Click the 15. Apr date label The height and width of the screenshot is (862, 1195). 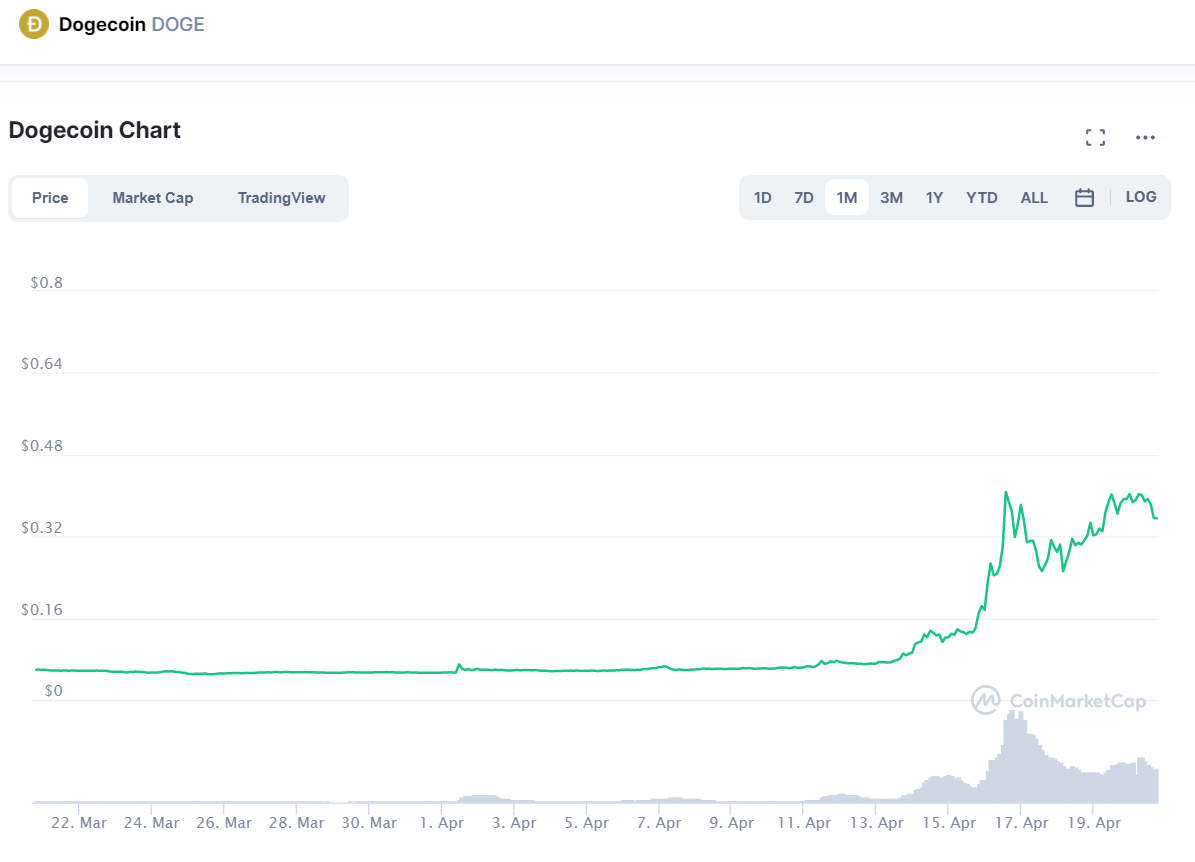coord(949,823)
